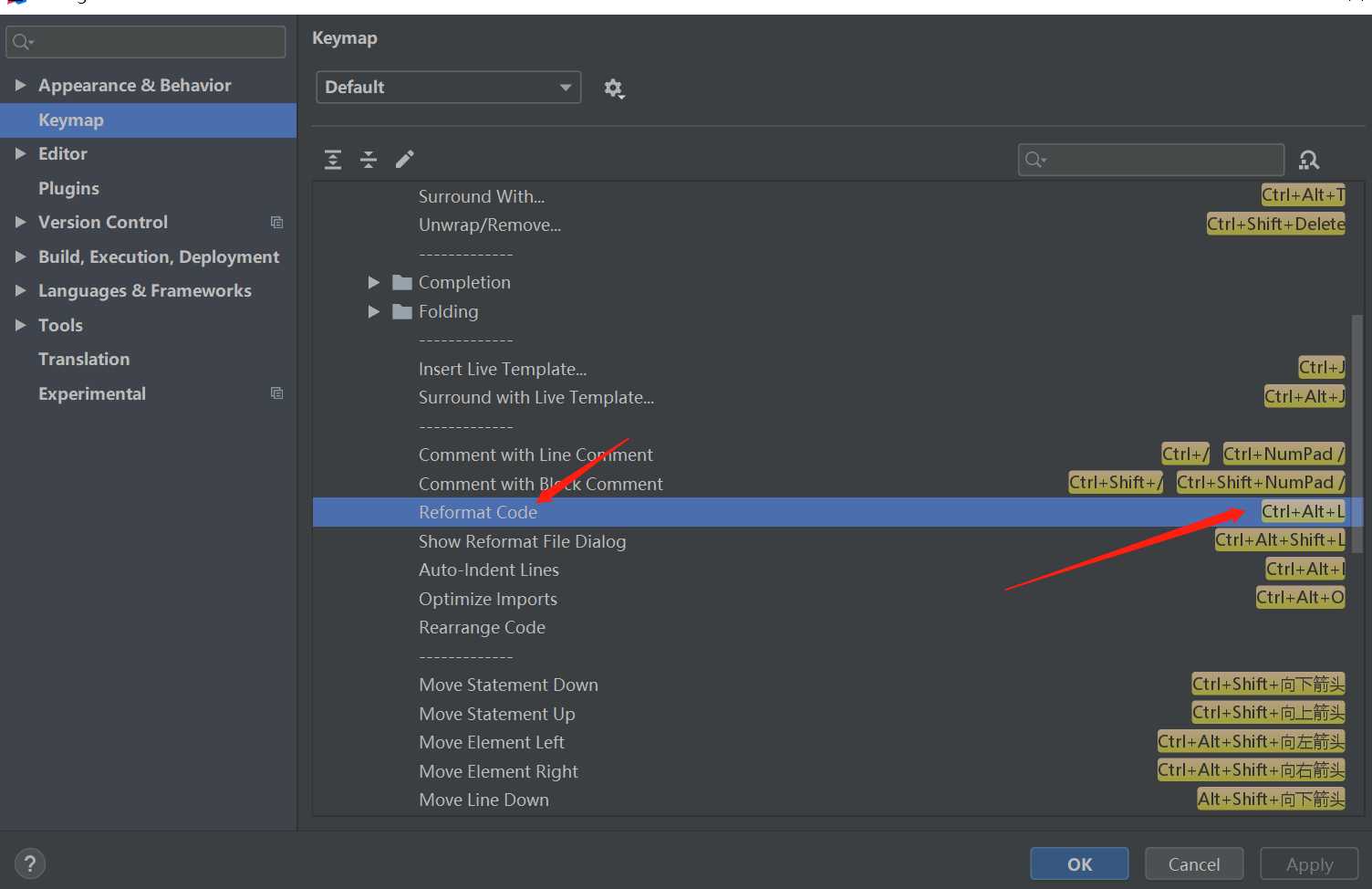Open the Default keymap dropdown
Image resolution: width=1372 pixels, height=889 pixels.
click(449, 87)
